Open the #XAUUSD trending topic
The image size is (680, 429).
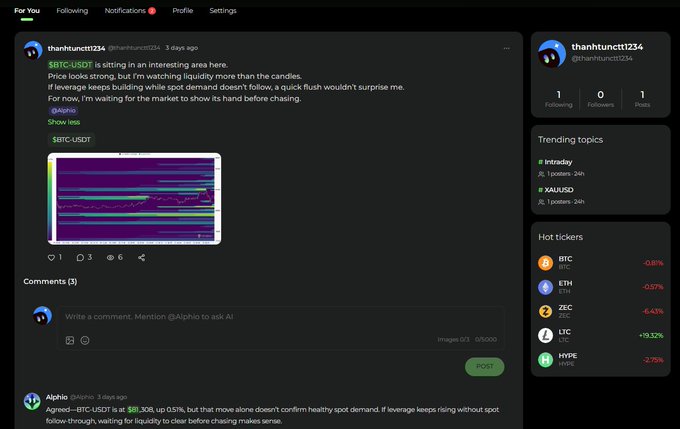[556, 190]
